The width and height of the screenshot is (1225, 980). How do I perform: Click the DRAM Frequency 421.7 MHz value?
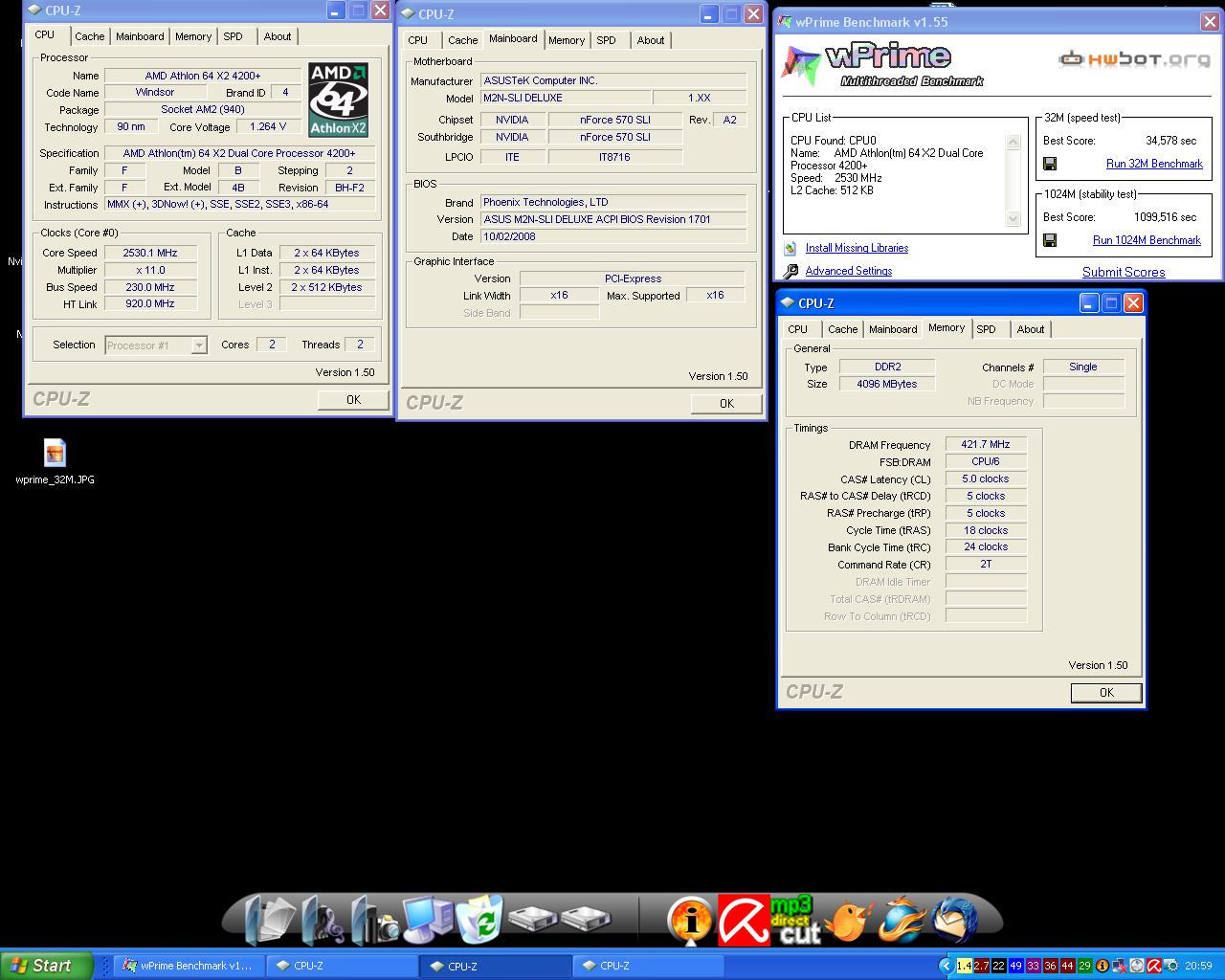[x=986, y=444]
